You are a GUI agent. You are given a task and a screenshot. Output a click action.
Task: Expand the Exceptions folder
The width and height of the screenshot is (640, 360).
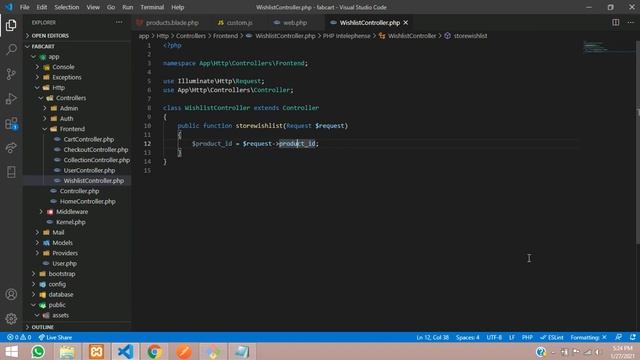coord(67,77)
